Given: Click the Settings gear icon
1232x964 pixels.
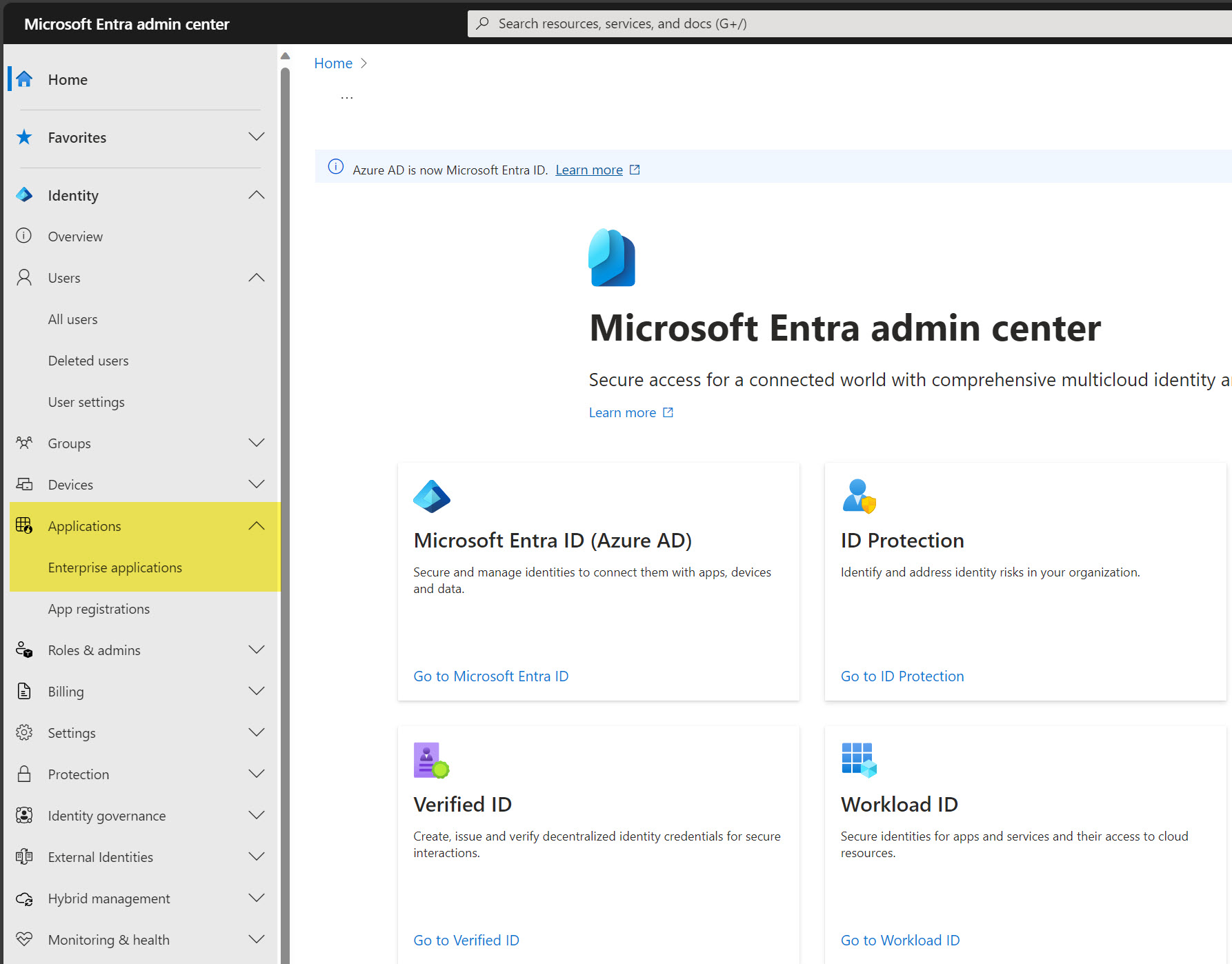Looking at the screenshot, I should [24, 732].
